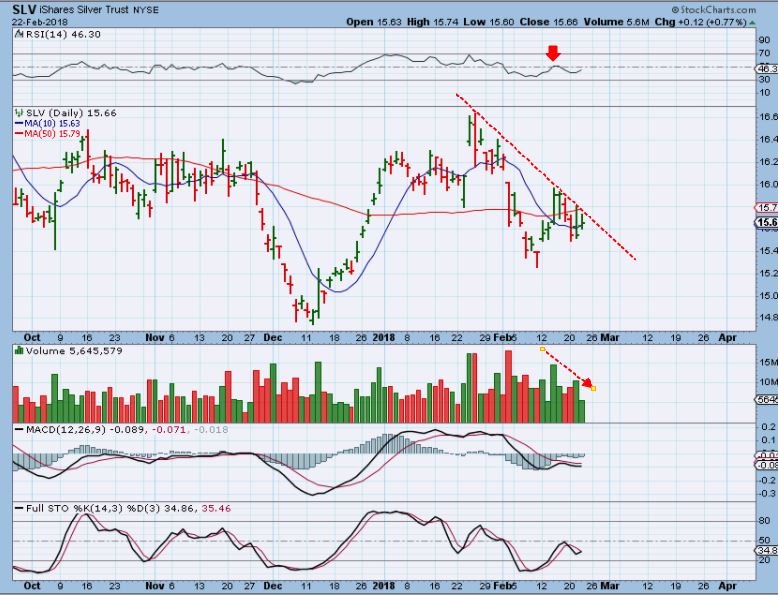Click Dec on the price chart date axis

click(272, 337)
